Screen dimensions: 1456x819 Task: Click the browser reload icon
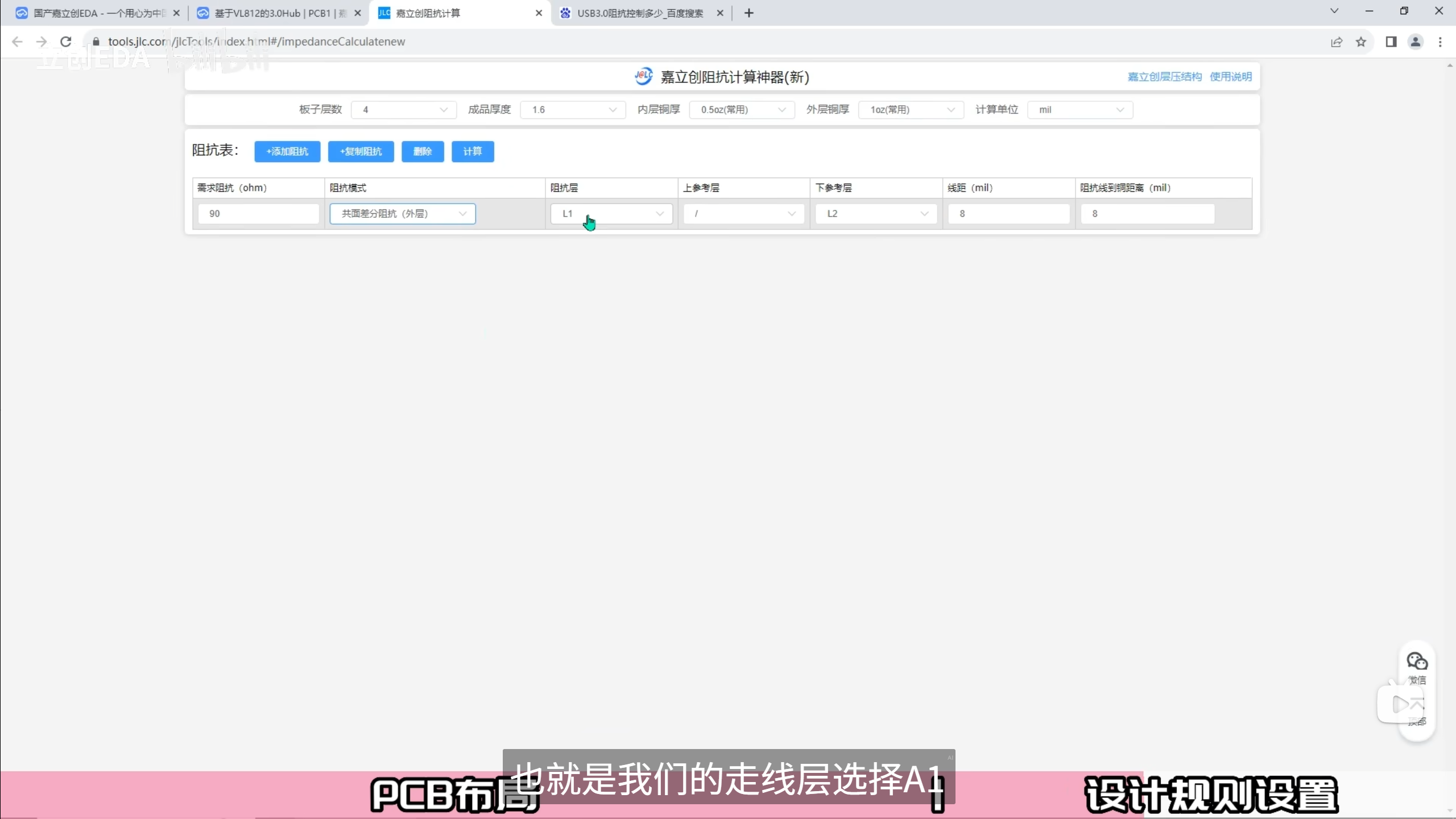(66, 42)
